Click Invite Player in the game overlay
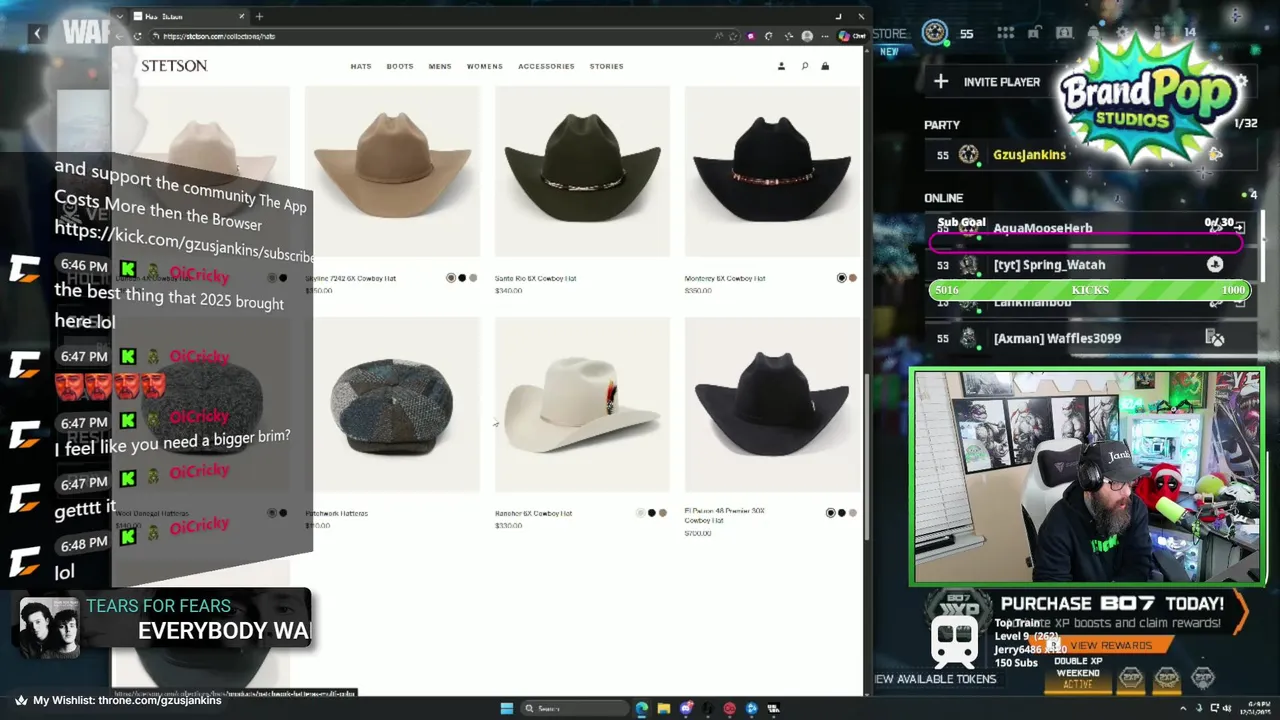 pyautogui.click(x=1002, y=82)
